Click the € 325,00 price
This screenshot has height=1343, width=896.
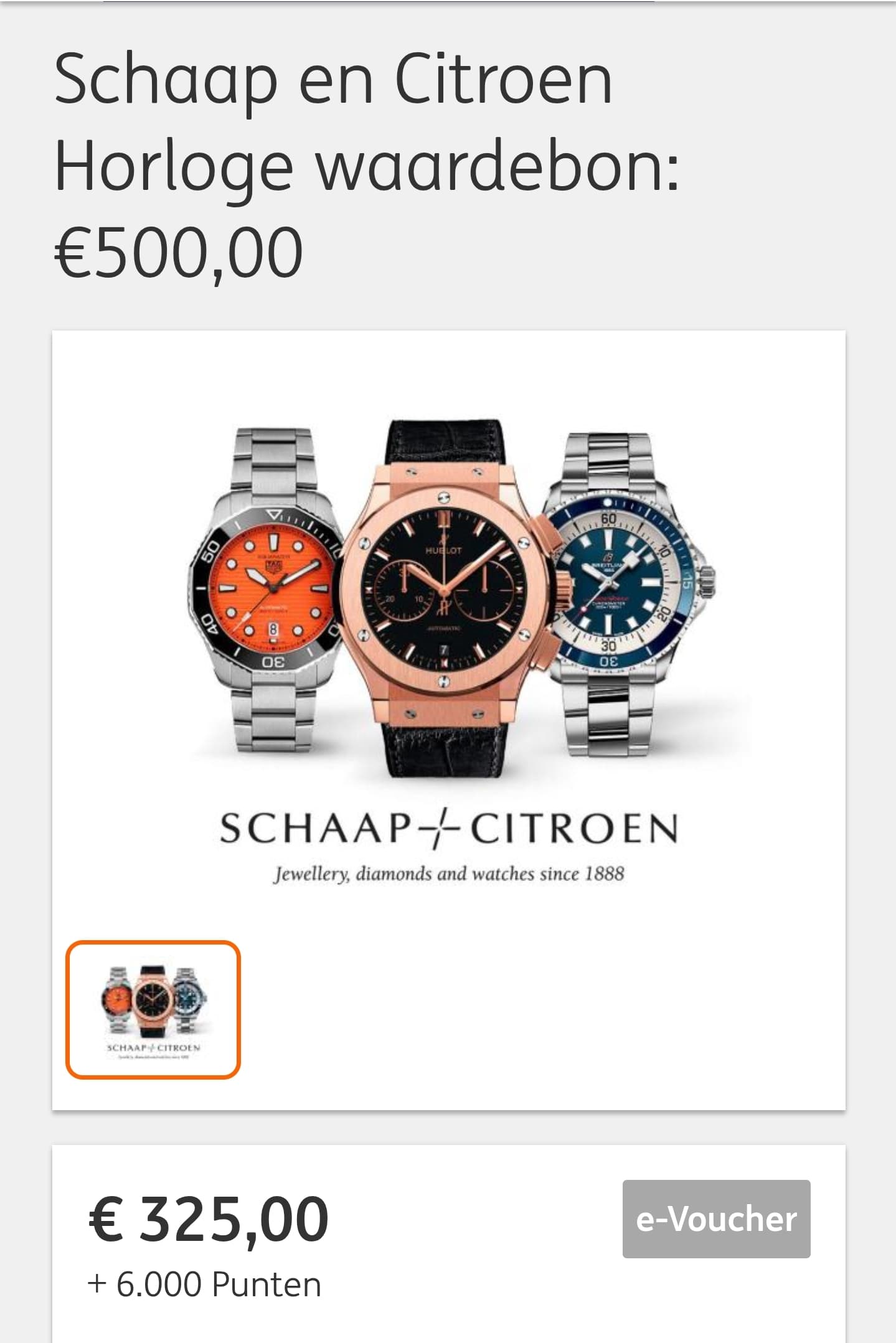click(x=209, y=1218)
